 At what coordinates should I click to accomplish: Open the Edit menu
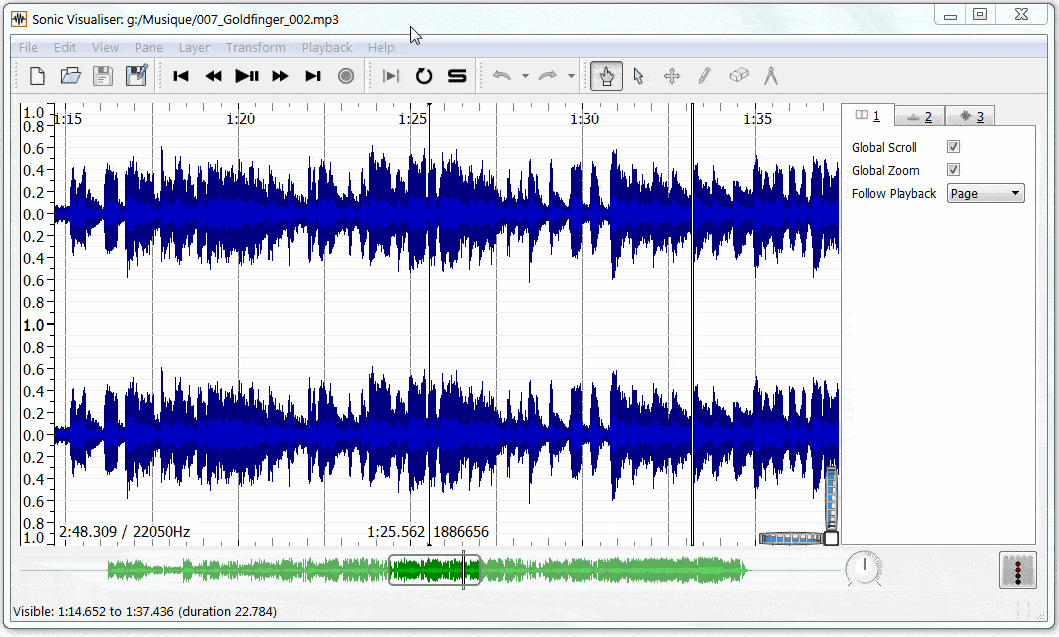coord(65,47)
